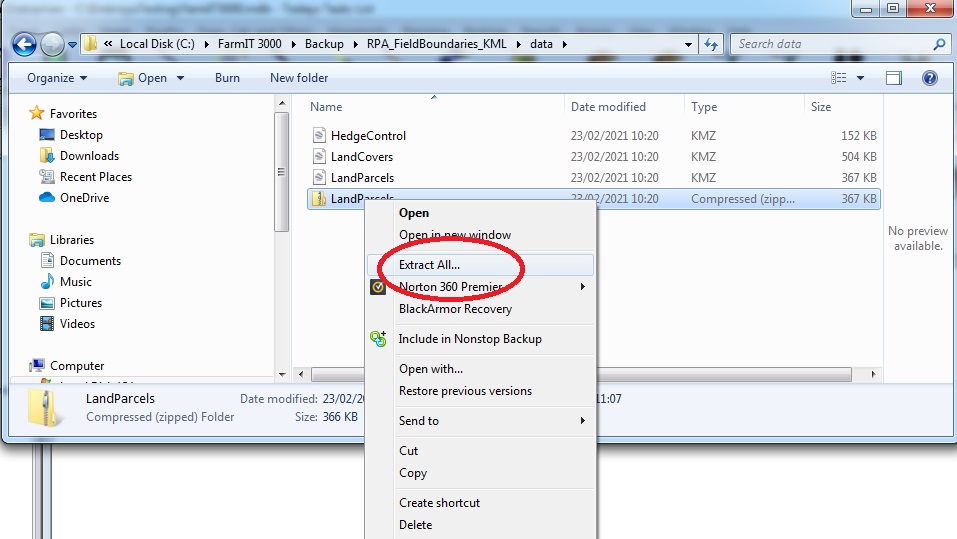Select Computer in navigation pane
The width and height of the screenshot is (957, 539).
click(x=77, y=366)
